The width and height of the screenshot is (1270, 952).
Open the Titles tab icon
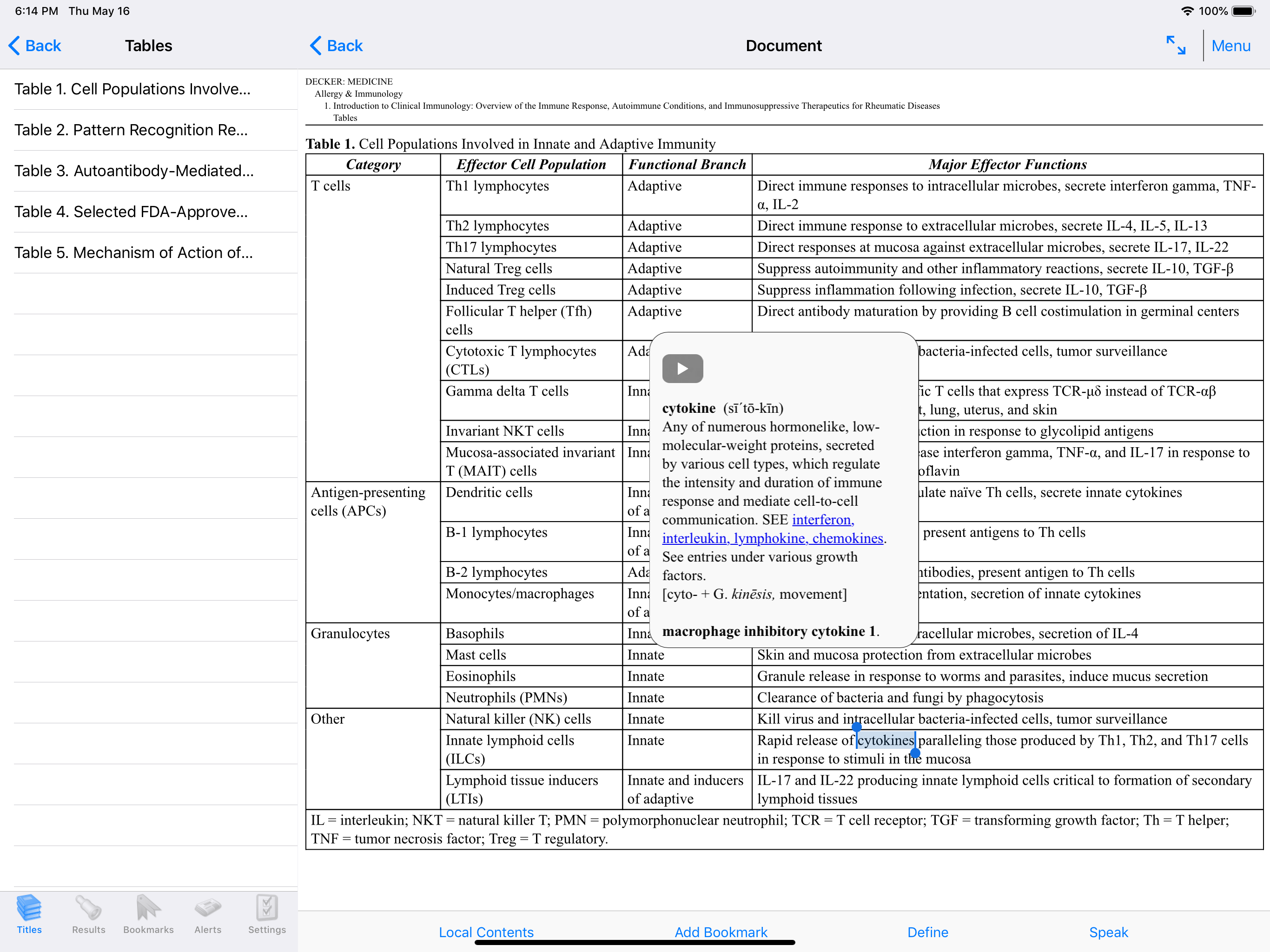pyautogui.click(x=29, y=914)
